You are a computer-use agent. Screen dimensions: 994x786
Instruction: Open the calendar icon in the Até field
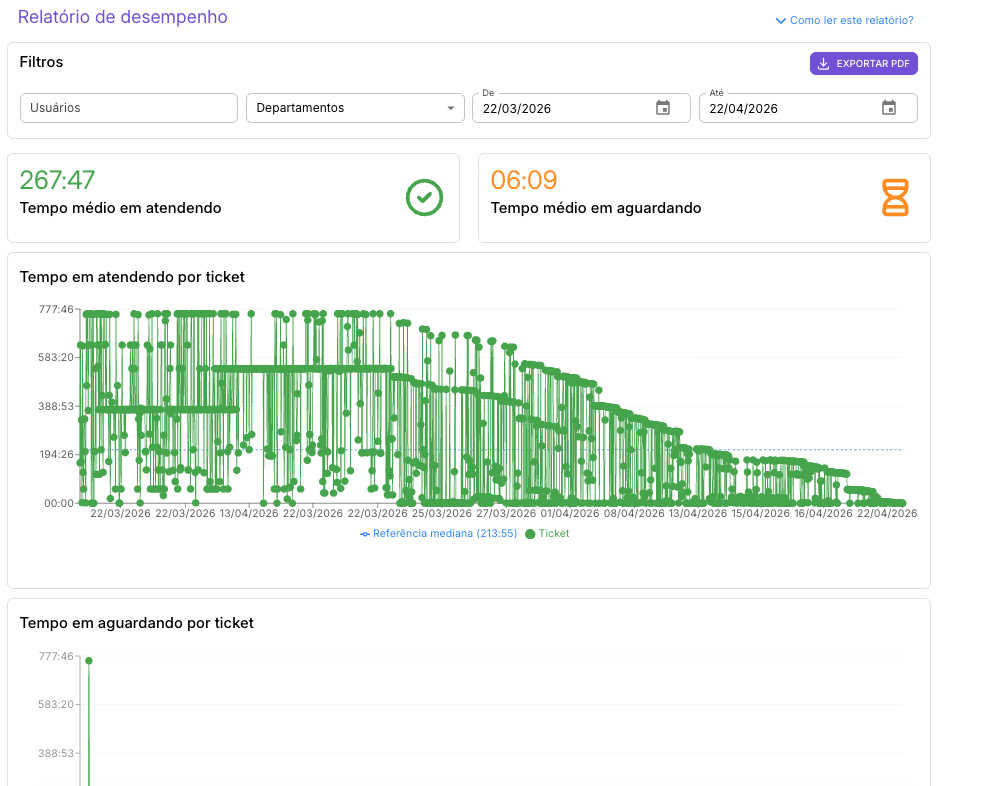[x=889, y=108]
